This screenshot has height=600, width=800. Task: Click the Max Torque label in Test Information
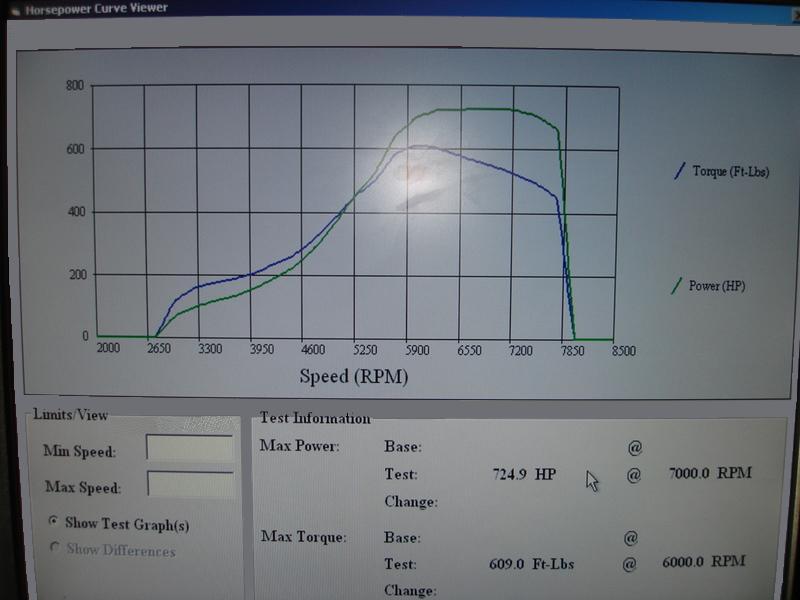pos(304,537)
